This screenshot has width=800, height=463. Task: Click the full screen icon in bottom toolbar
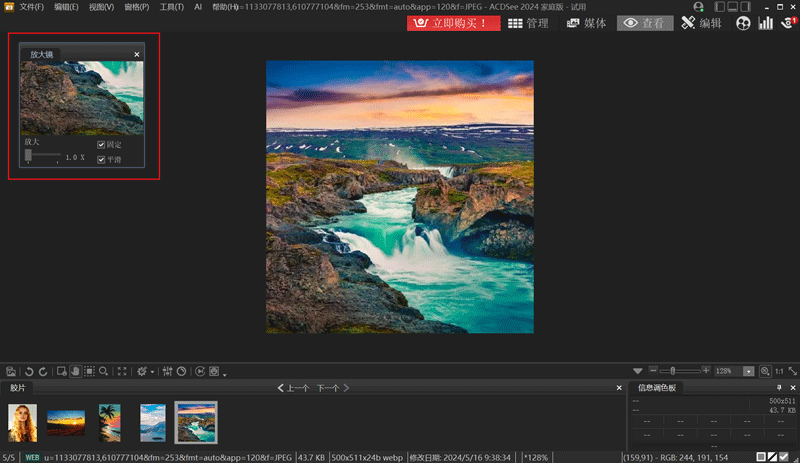122,371
